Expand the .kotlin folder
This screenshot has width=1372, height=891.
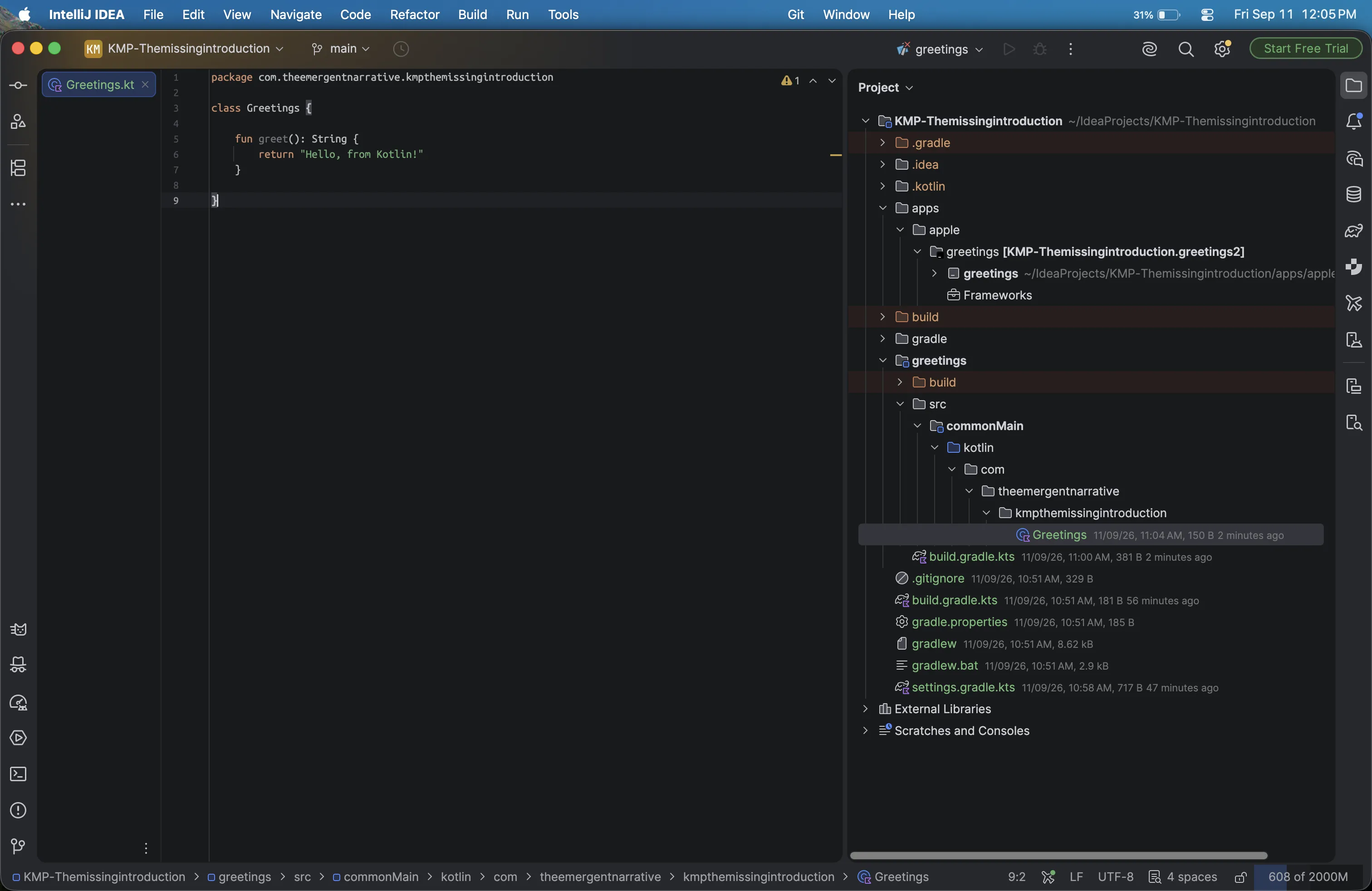(x=882, y=186)
